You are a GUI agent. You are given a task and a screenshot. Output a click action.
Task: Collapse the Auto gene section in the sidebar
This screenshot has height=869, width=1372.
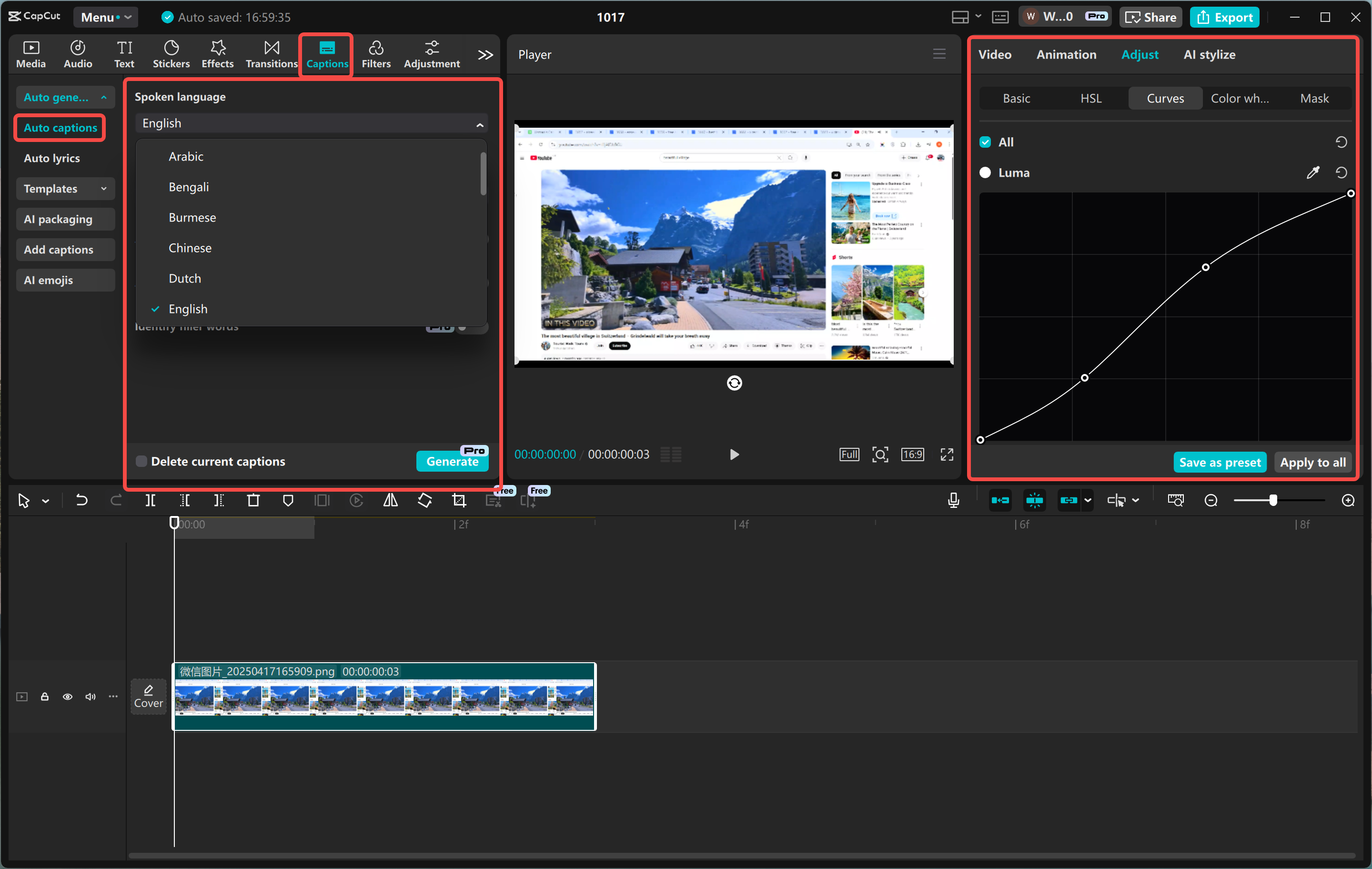[104, 97]
